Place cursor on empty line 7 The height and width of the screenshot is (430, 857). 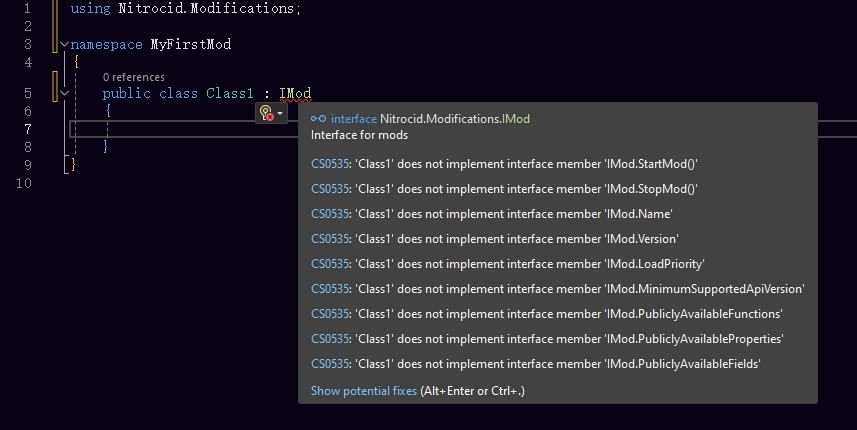point(180,129)
